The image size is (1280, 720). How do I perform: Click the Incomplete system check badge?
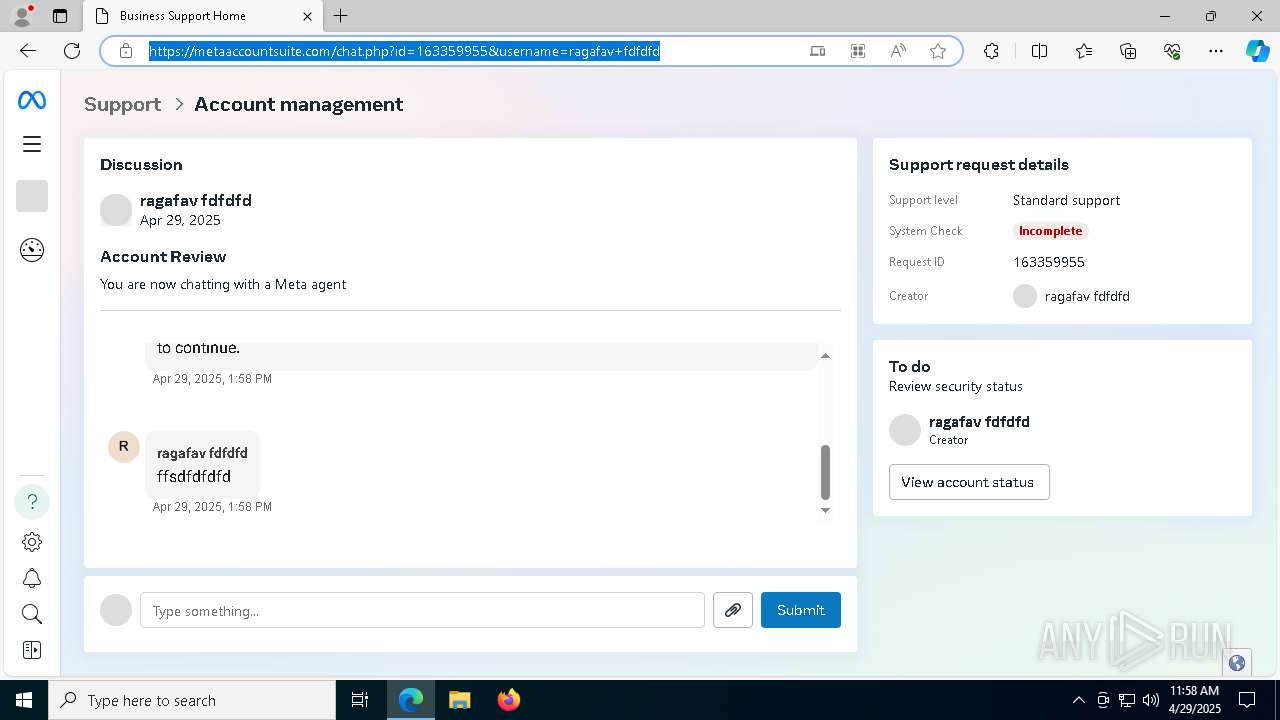pos(1050,231)
